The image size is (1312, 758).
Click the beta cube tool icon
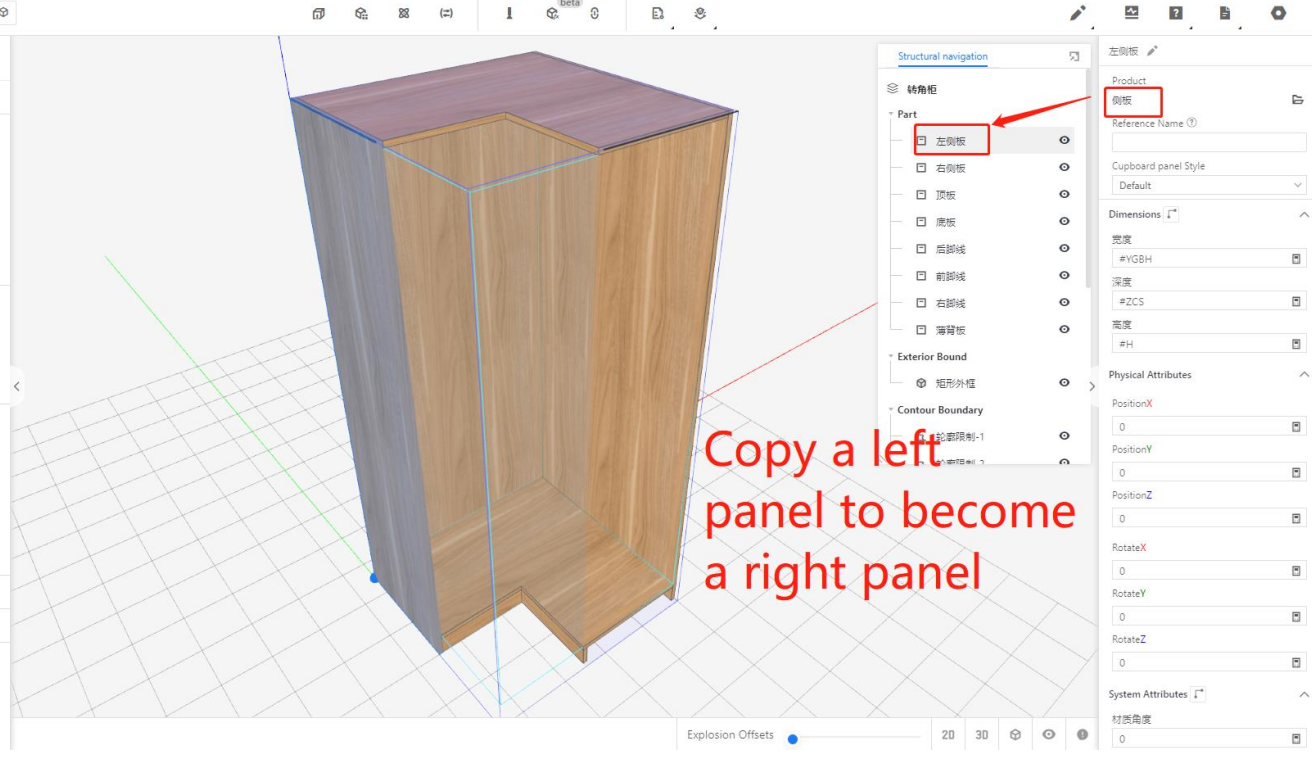(x=552, y=14)
